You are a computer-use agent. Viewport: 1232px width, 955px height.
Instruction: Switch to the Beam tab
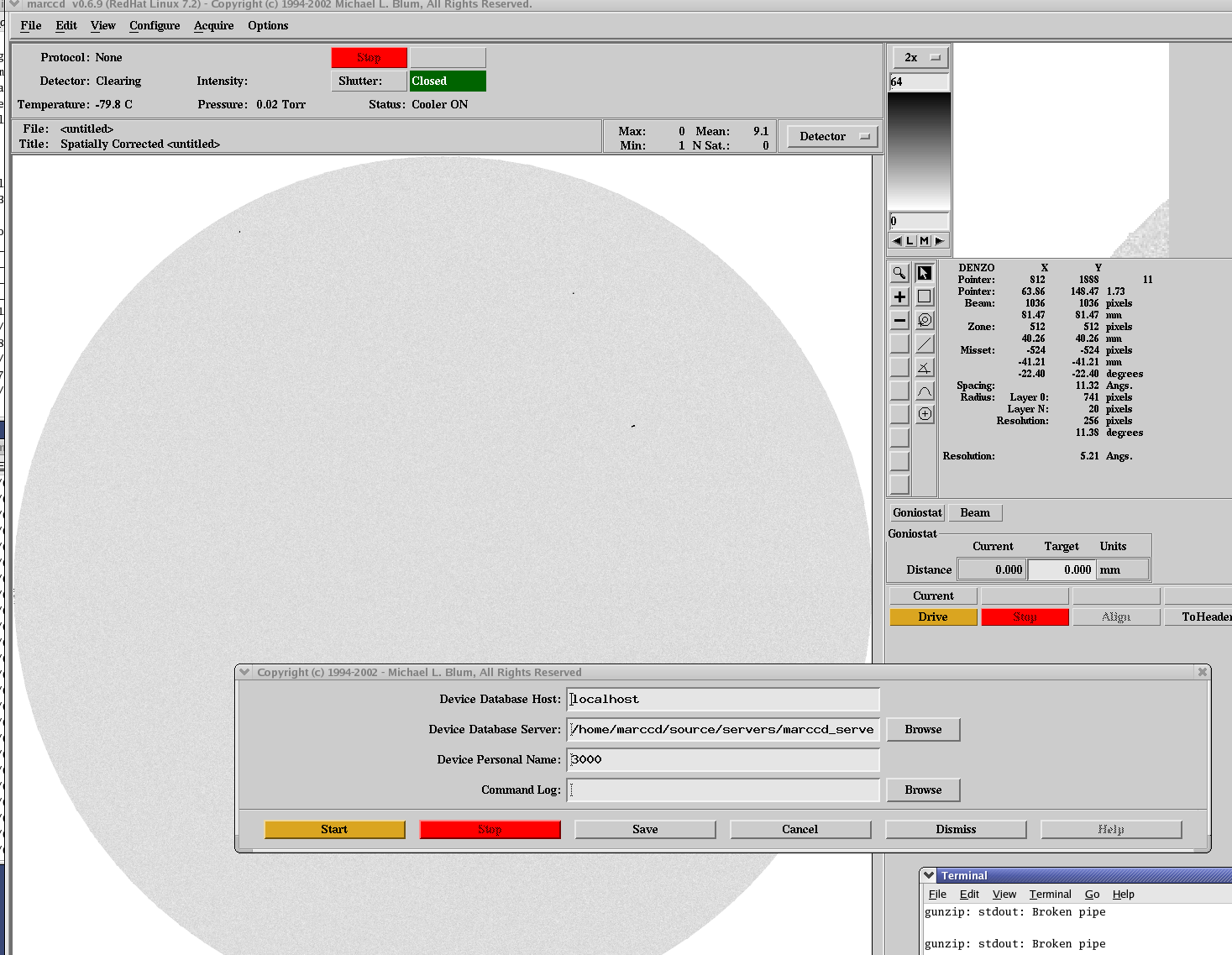pos(975,512)
